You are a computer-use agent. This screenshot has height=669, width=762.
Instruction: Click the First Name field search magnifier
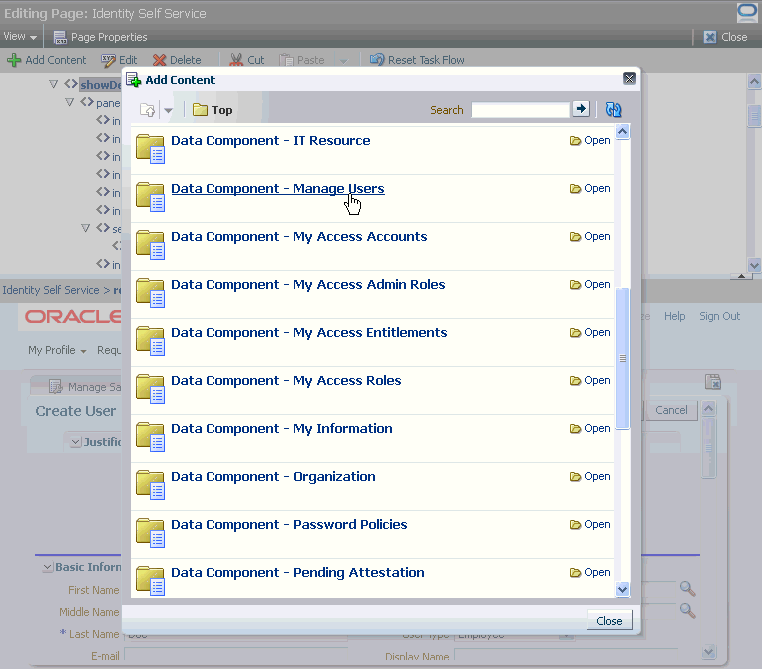pos(687,588)
